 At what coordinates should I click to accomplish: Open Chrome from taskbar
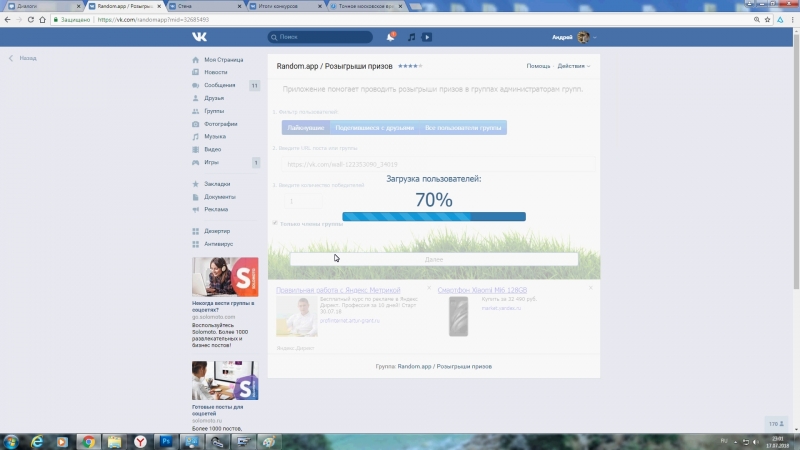point(88,442)
